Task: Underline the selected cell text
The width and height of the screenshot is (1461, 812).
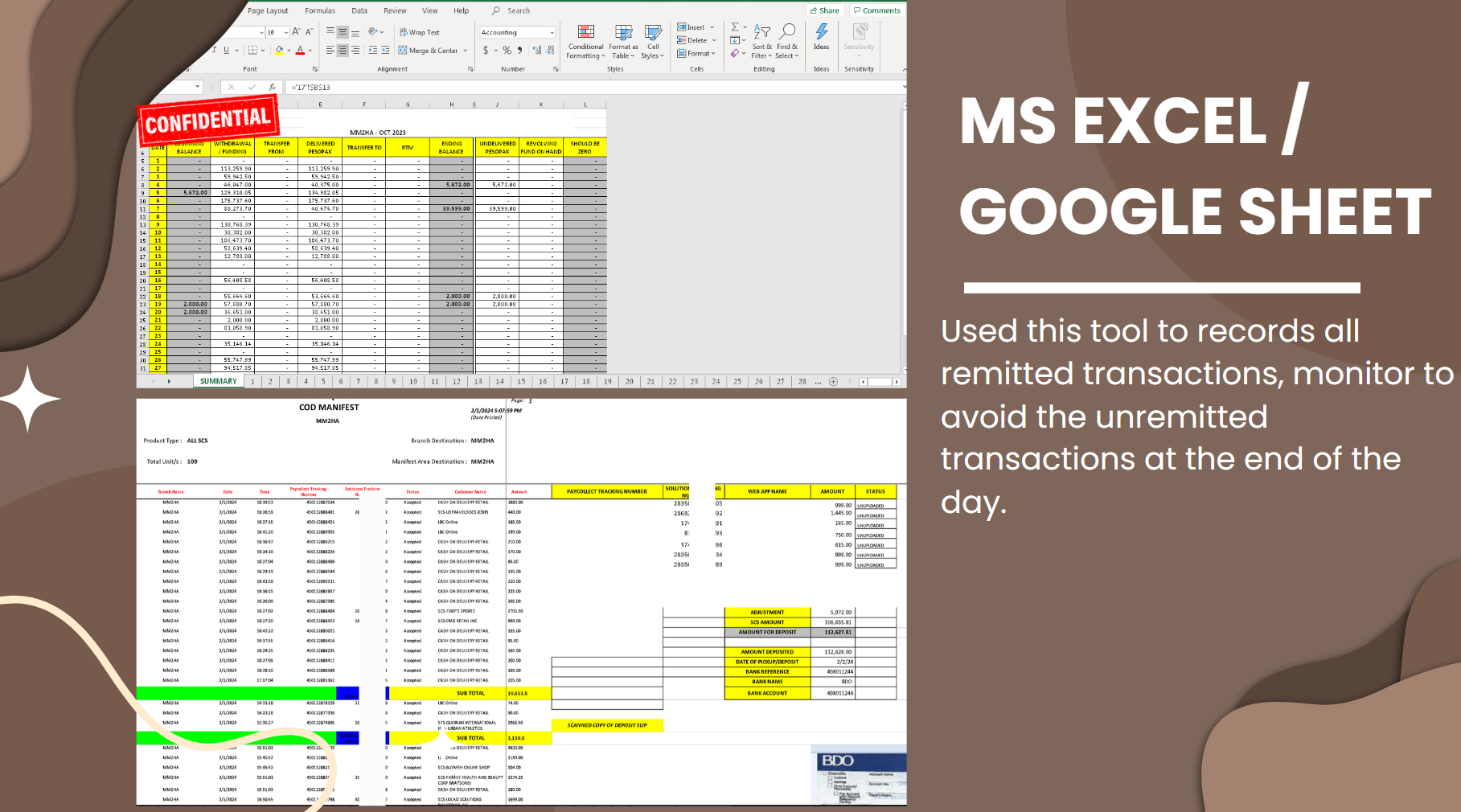Action: (226, 50)
